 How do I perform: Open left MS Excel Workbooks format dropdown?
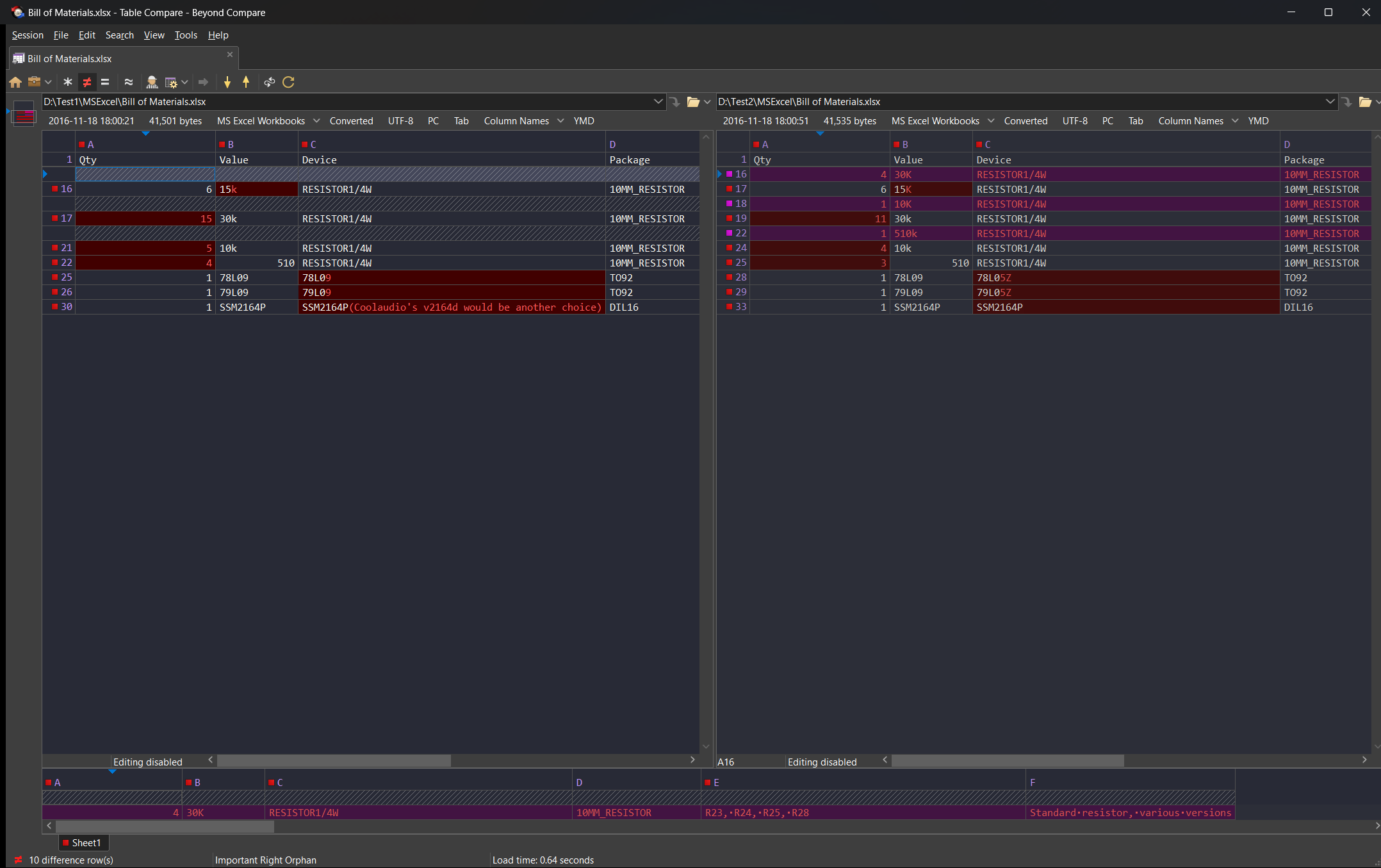268,121
